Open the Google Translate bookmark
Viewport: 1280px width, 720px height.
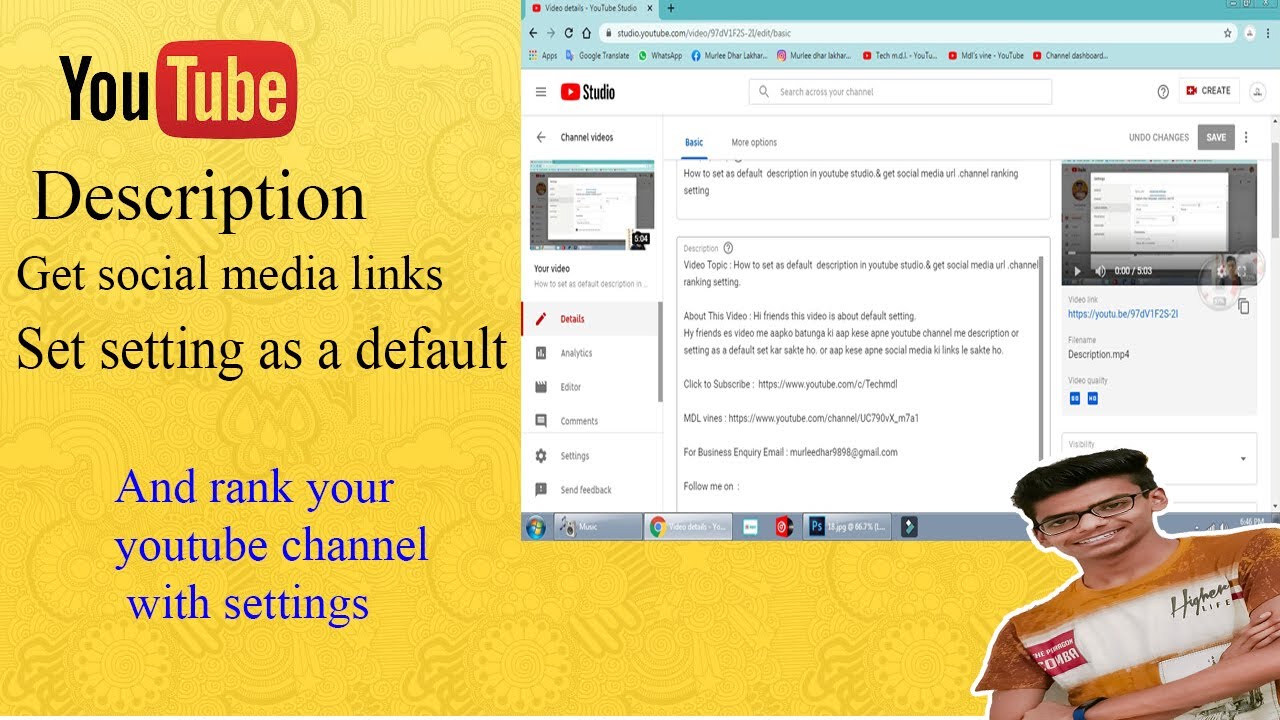coord(597,56)
